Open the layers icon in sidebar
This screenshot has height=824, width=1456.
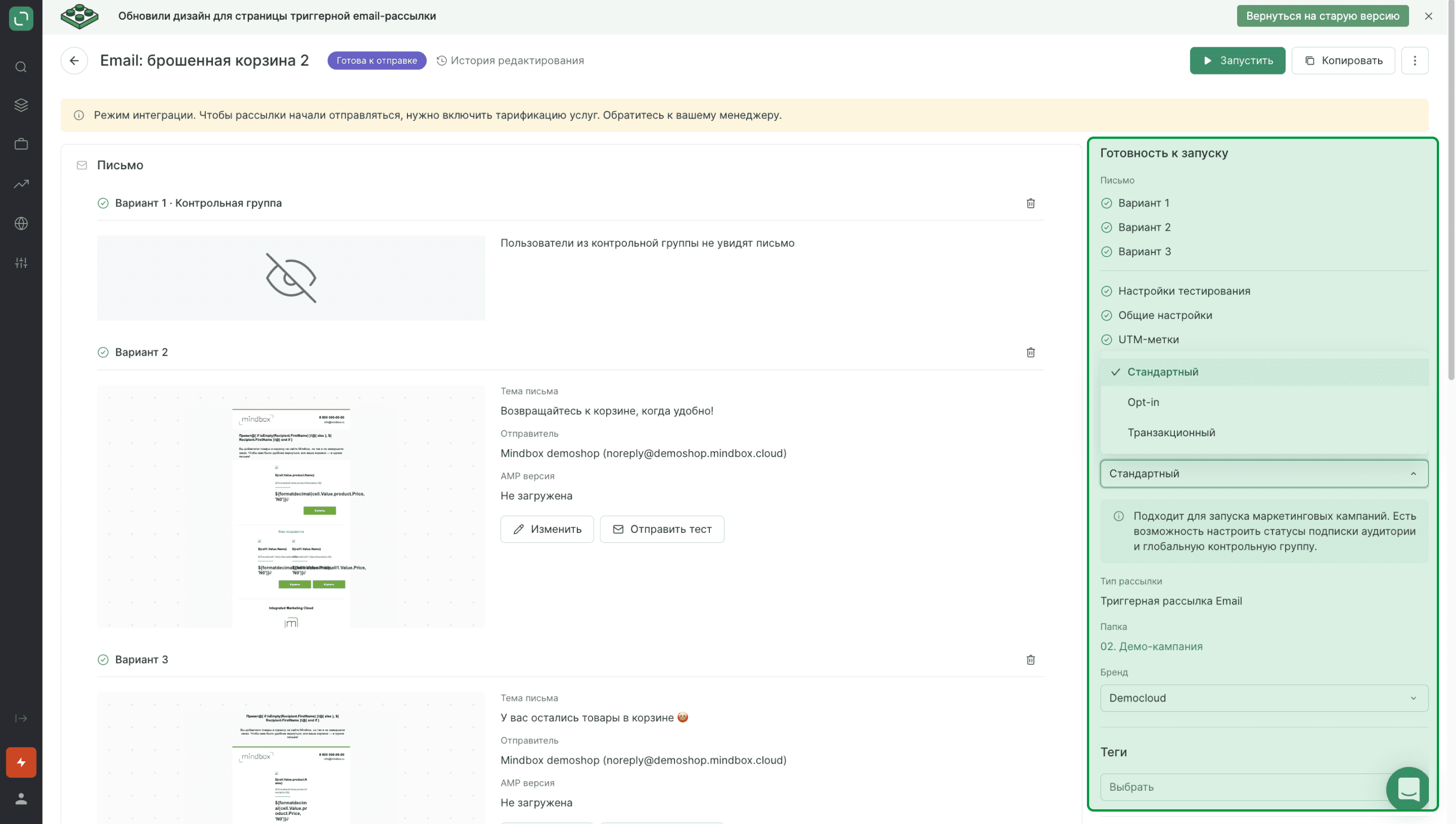[x=21, y=106]
